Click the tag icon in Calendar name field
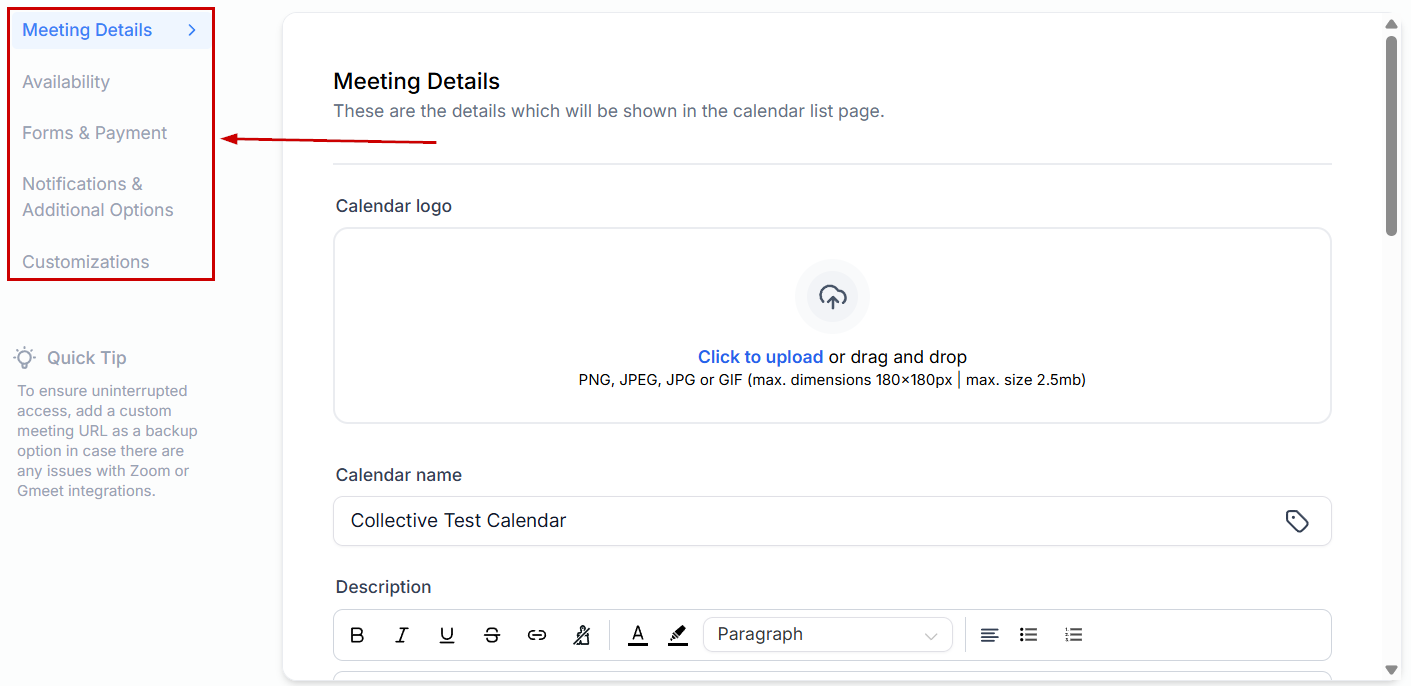 tap(1297, 521)
